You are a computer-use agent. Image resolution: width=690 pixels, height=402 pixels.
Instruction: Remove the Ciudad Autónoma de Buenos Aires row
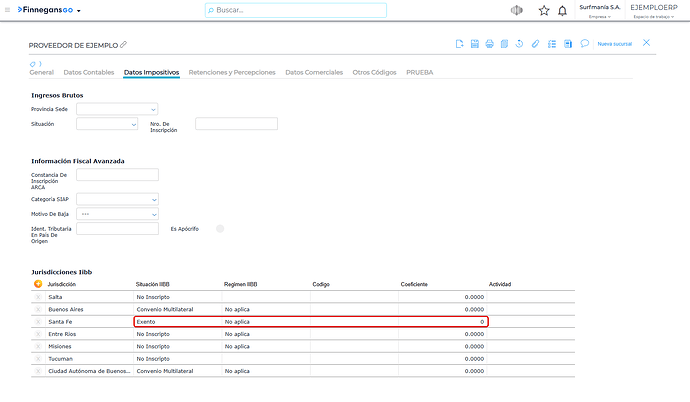point(38,371)
